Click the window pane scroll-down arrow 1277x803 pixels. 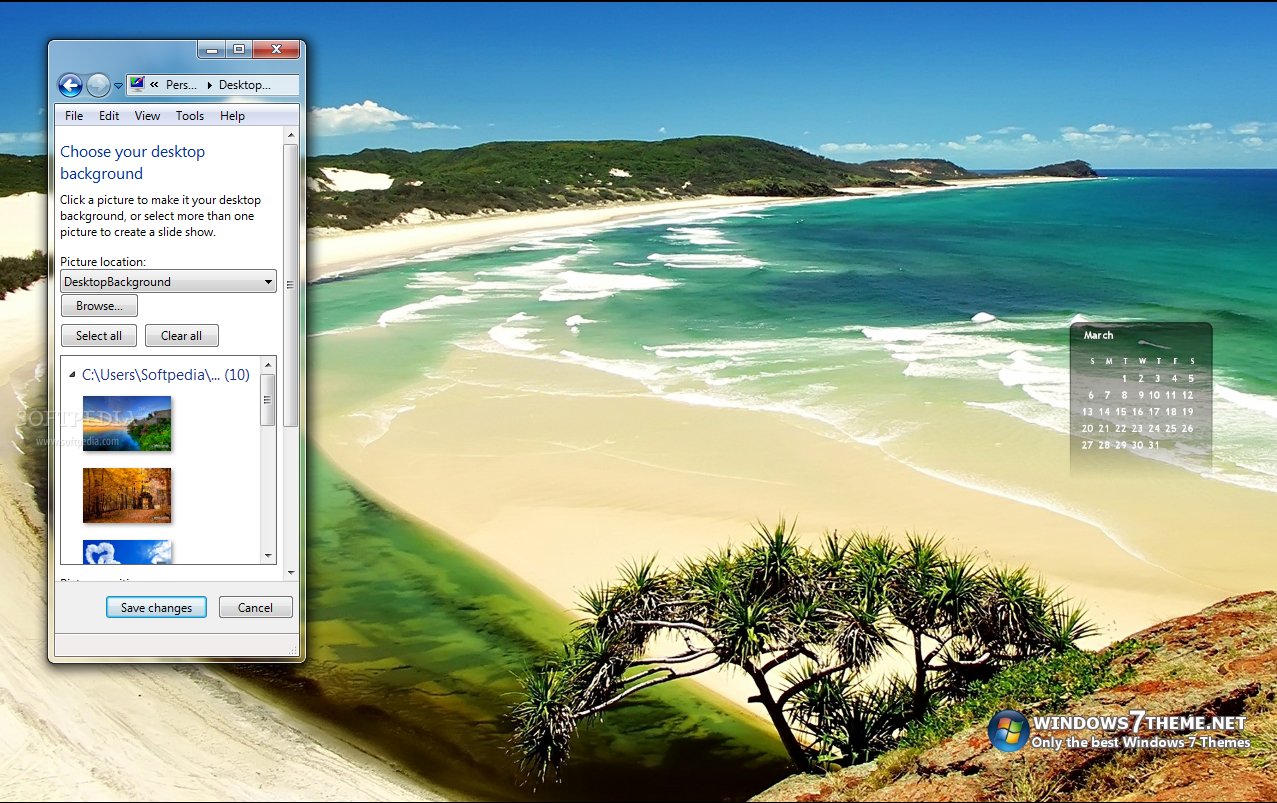tap(291, 573)
